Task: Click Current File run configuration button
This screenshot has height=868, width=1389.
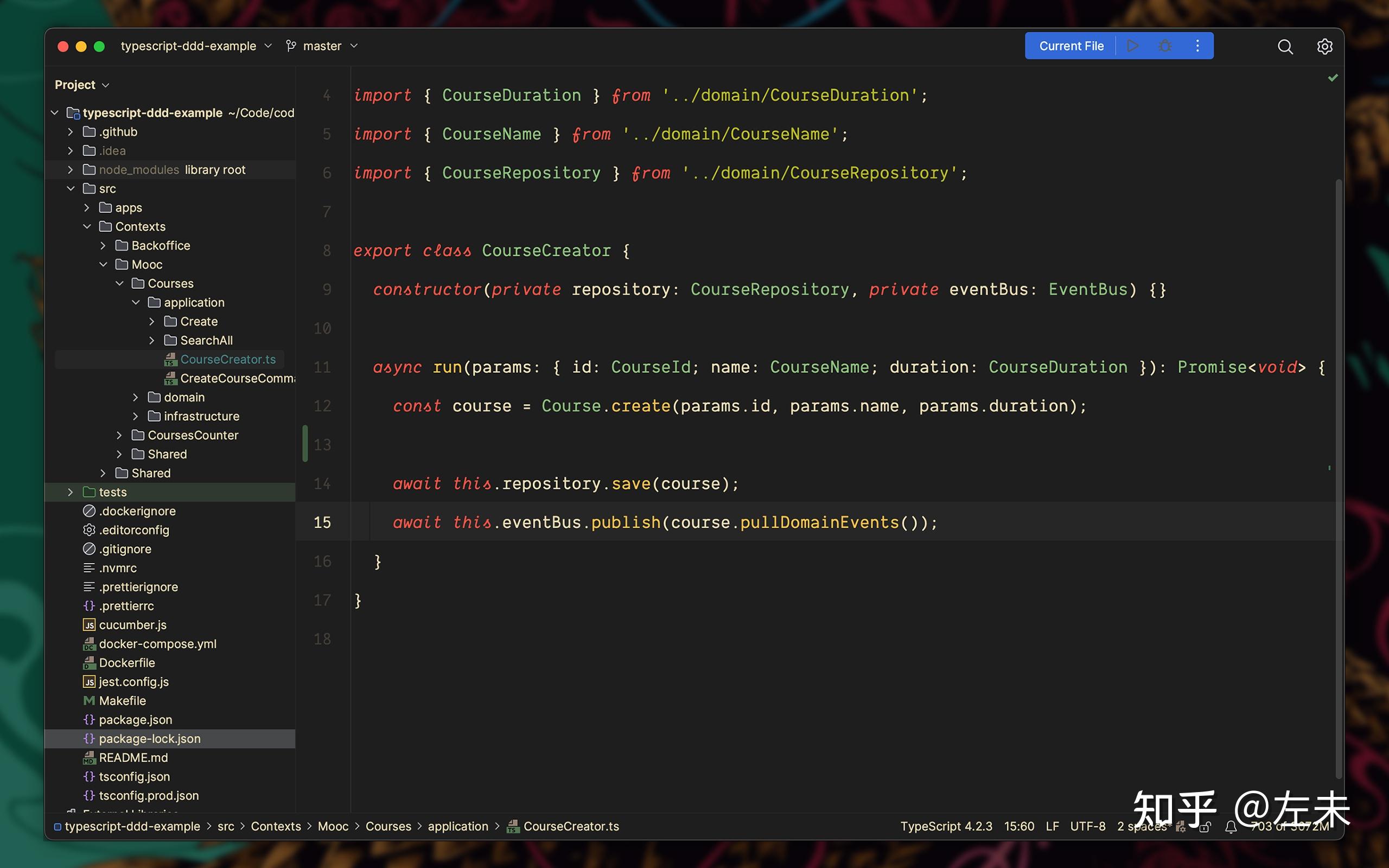Action: coord(1071,46)
